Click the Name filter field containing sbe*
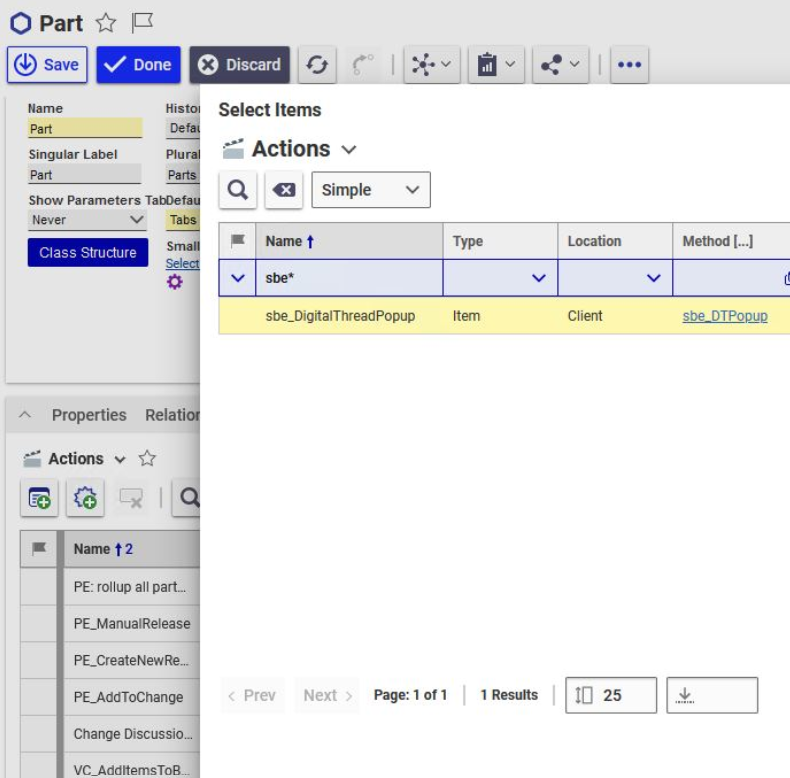 [350, 279]
